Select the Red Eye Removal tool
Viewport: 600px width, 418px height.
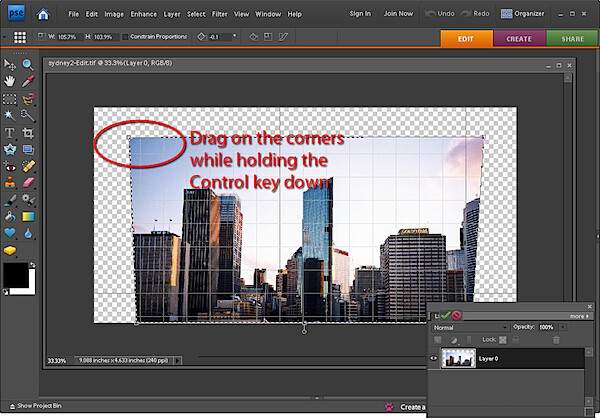pyautogui.click(x=10, y=167)
